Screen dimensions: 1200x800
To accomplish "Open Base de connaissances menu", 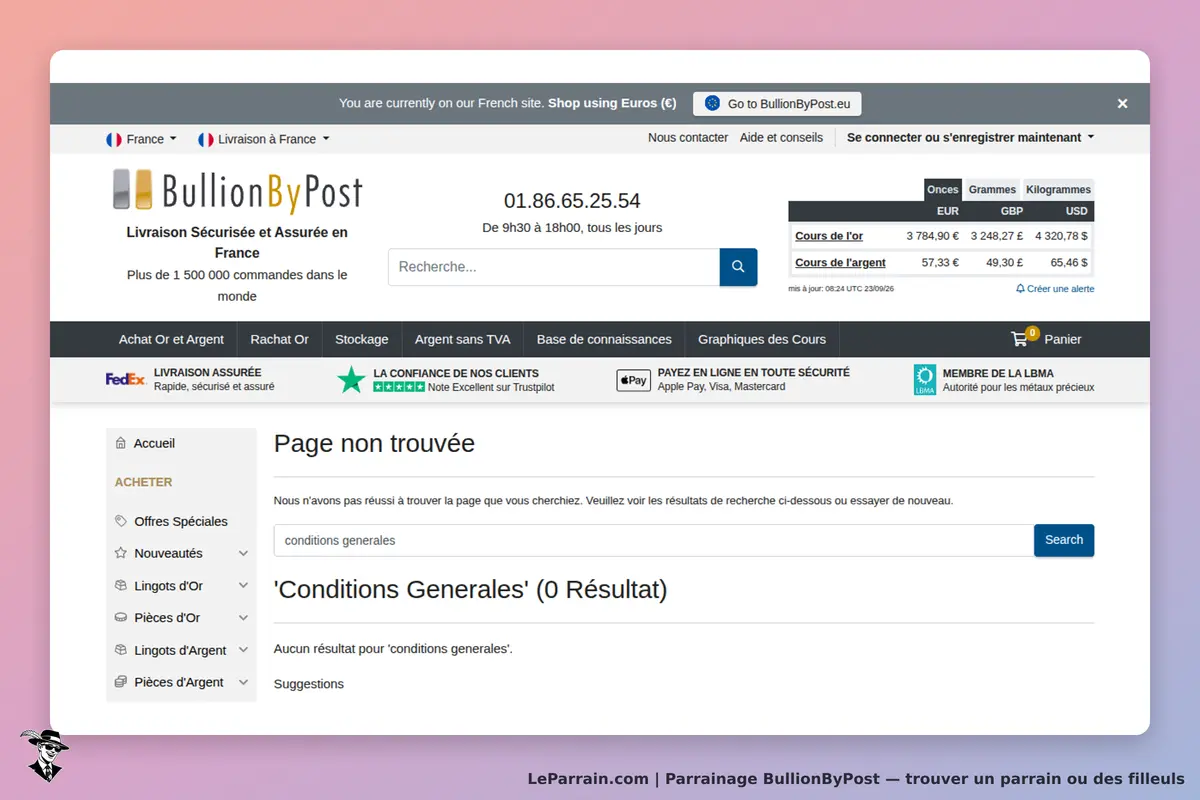I will 604,339.
